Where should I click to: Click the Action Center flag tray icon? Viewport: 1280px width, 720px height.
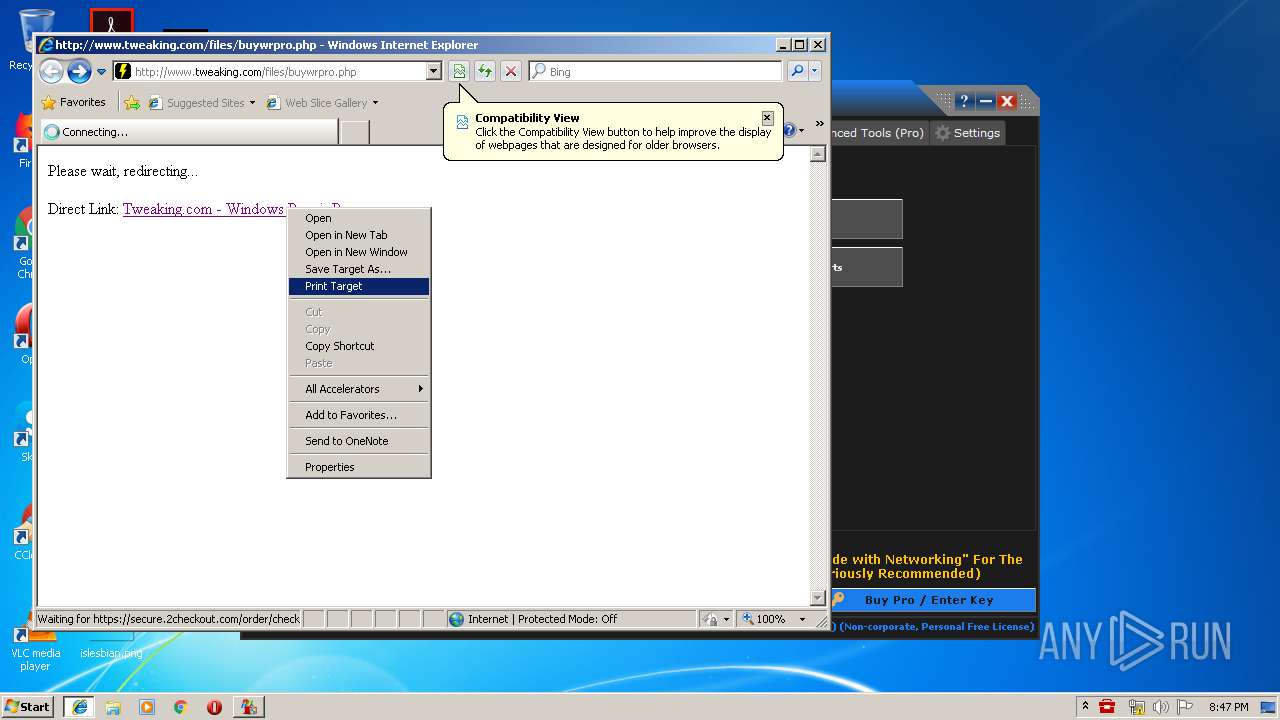click(x=1185, y=706)
